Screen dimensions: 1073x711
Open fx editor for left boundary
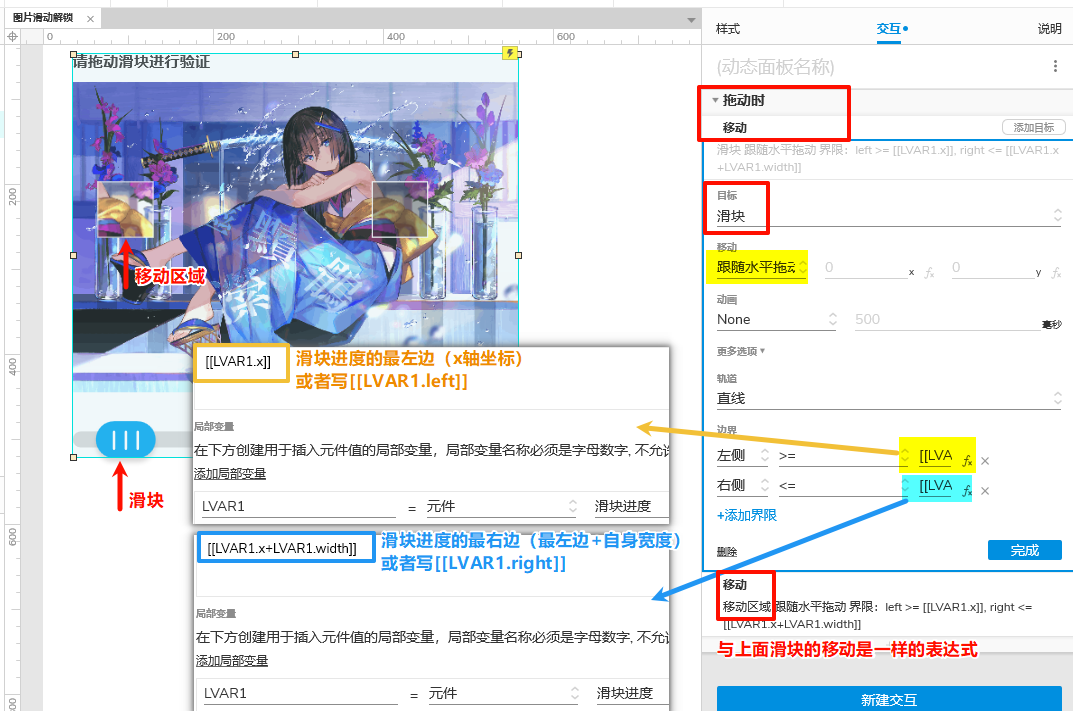coord(967,461)
